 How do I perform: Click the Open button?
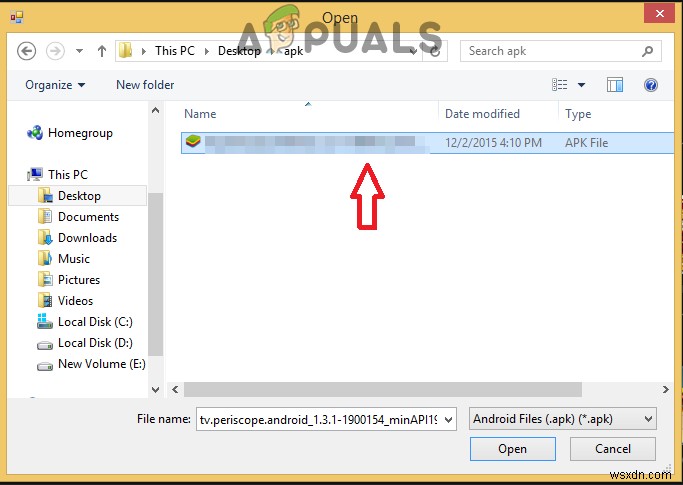click(x=513, y=449)
